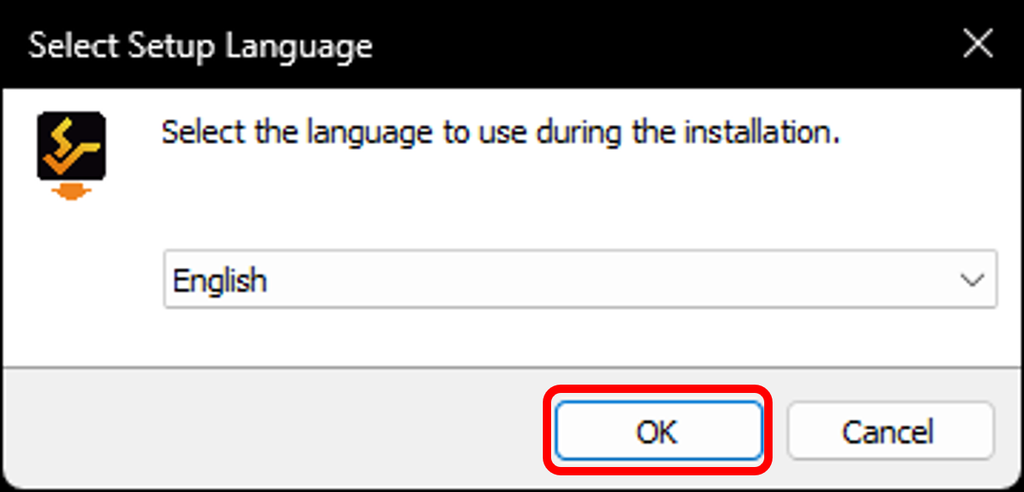Confirm English by clicking OK
Image resolution: width=1024 pixels, height=492 pixels.
click(656, 432)
